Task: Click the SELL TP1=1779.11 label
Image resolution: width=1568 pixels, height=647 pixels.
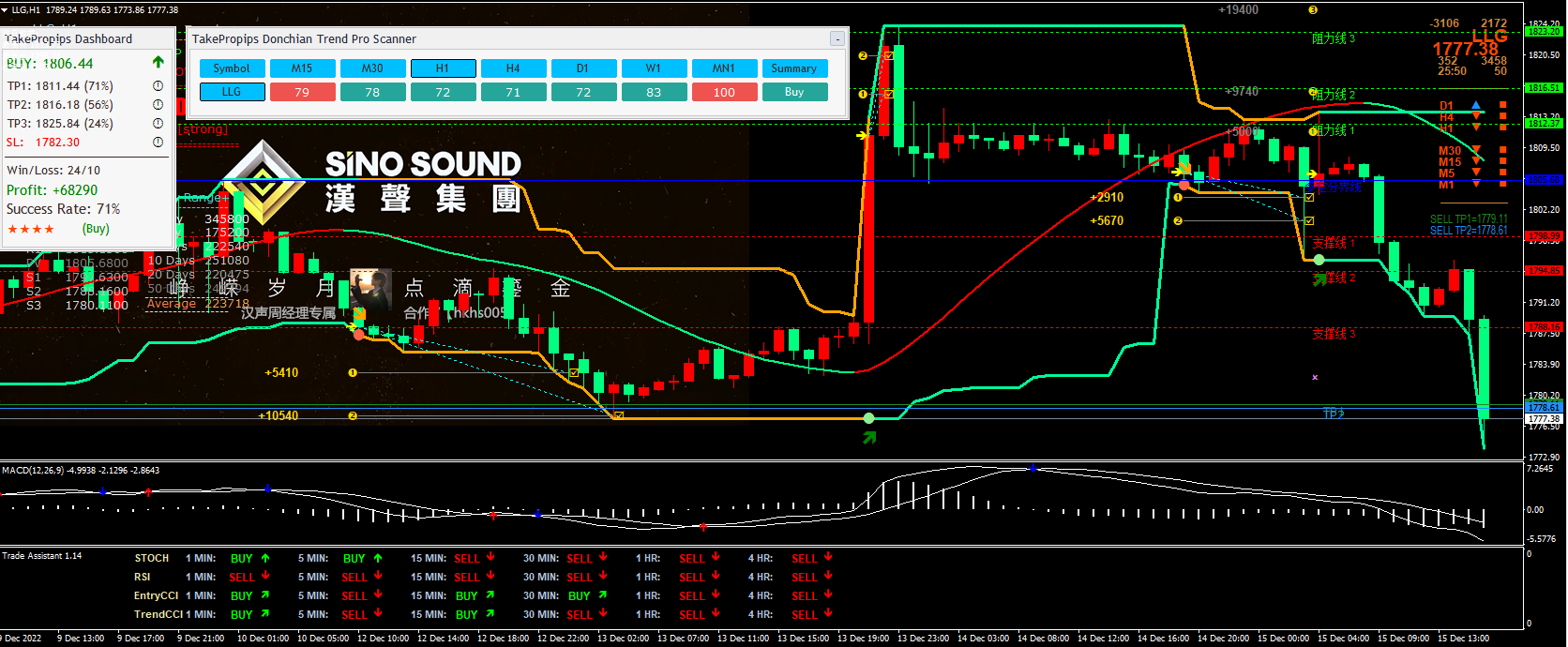Action: [1469, 219]
